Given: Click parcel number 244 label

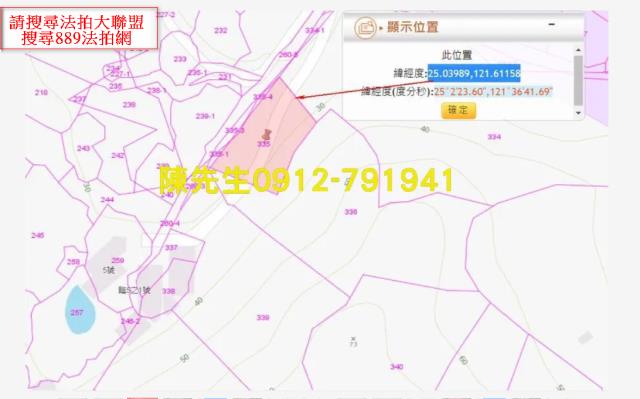Looking at the screenshot, I should pos(107,200).
